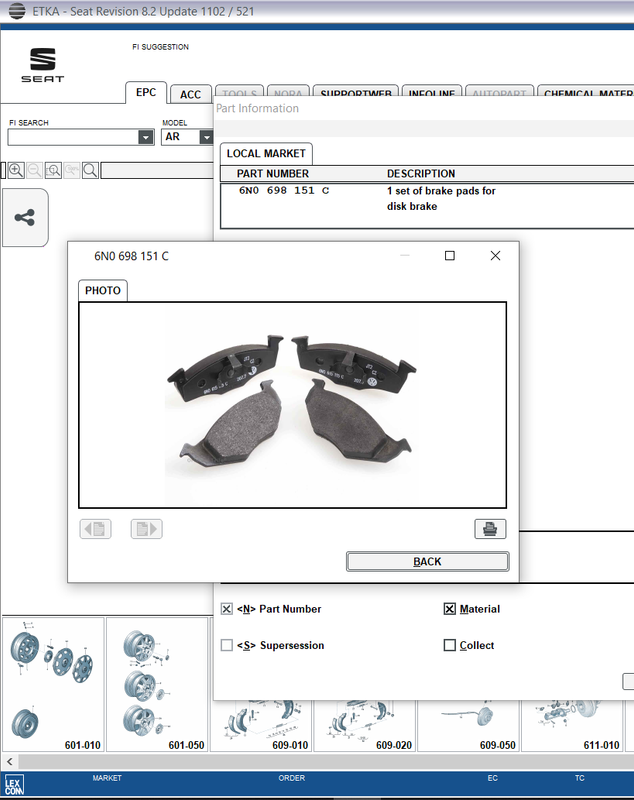Open illustration thumbnail 601-050
The height and width of the screenshot is (800, 634).
(157, 684)
